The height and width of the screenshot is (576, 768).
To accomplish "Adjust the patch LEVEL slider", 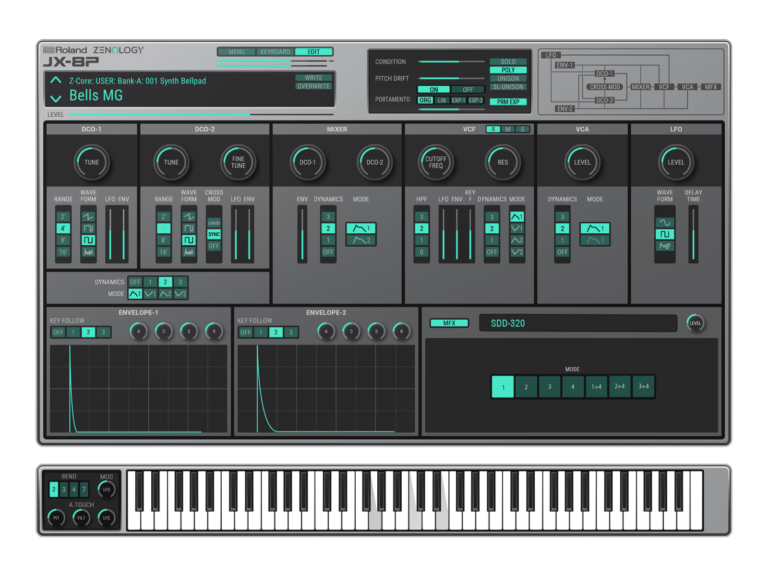I will [x=201, y=115].
